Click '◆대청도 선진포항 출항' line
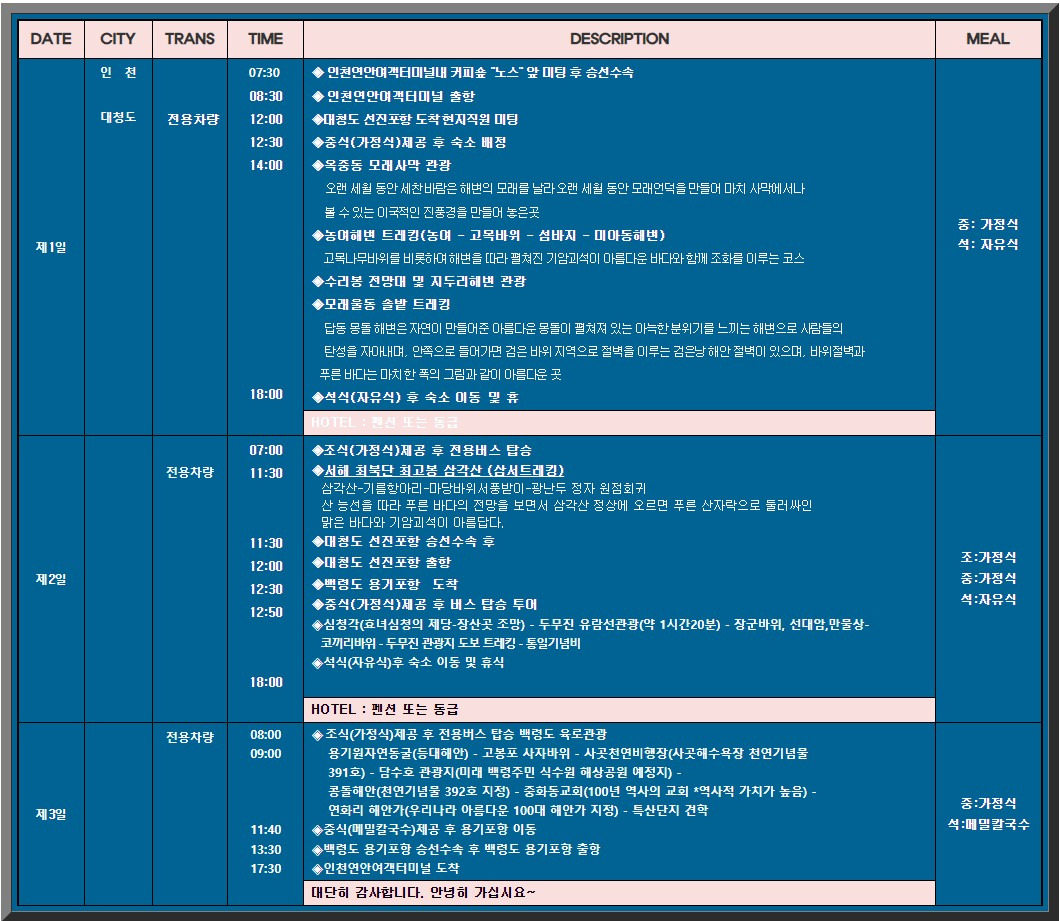The width and height of the screenshot is (1060, 921). [381, 563]
